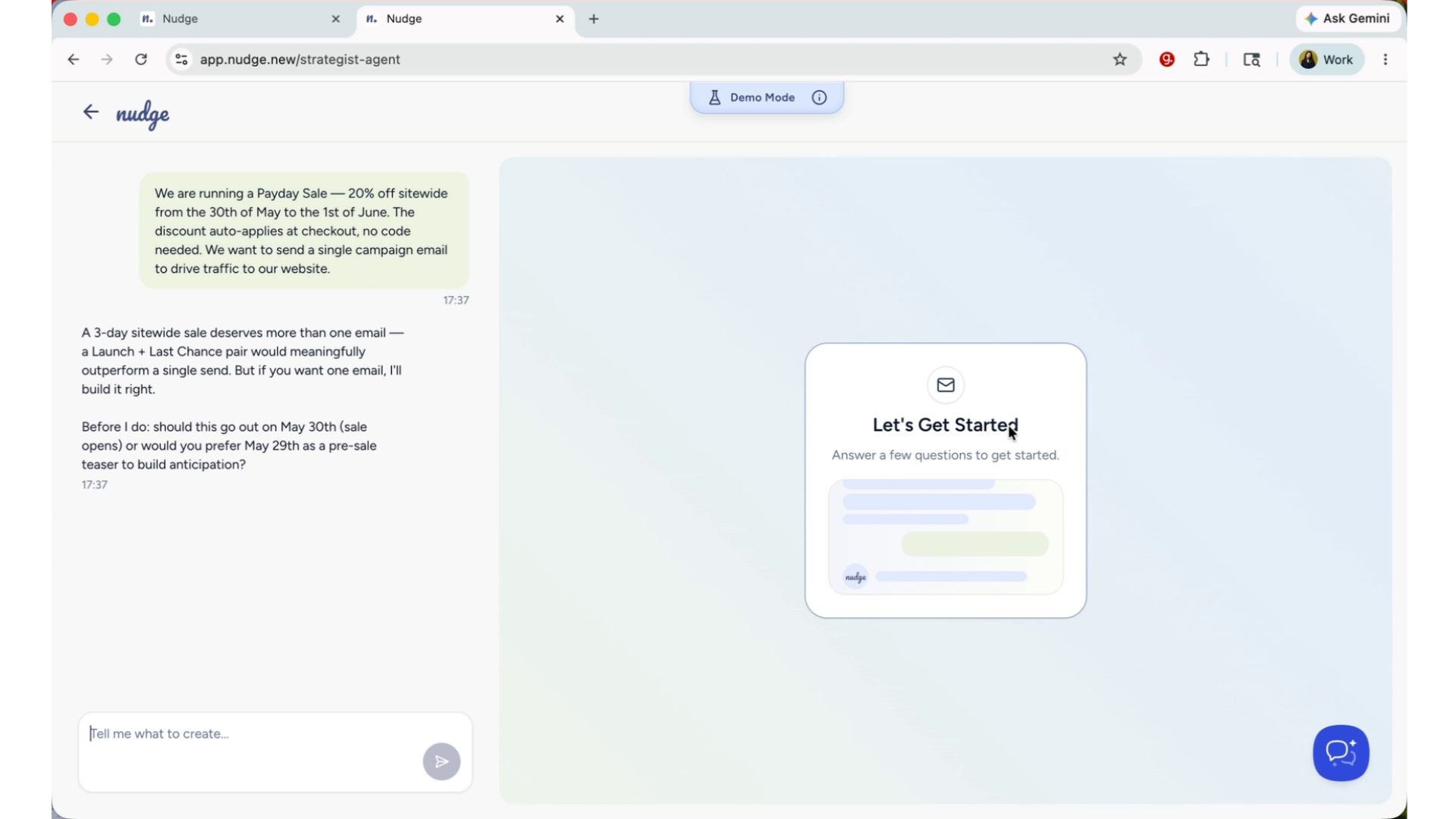View site information icon in address bar
This screenshot has height=819, width=1456.
pyautogui.click(x=181, y=59)
